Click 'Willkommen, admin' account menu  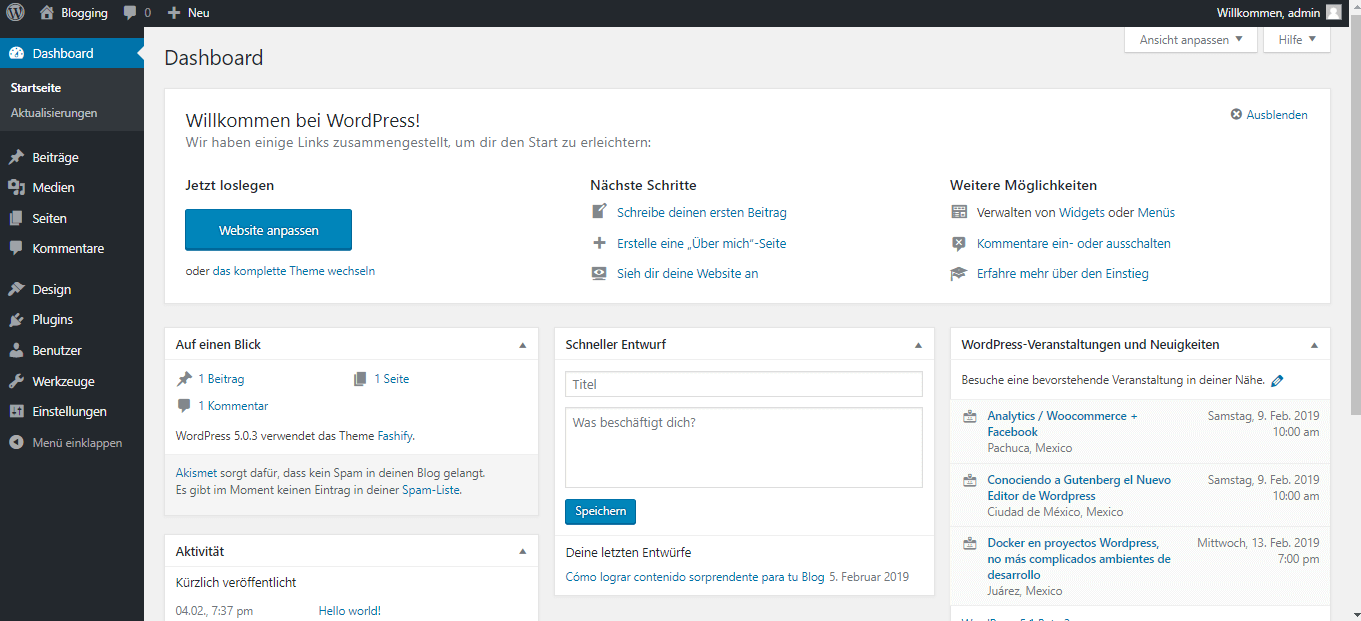click(1279, 13)
